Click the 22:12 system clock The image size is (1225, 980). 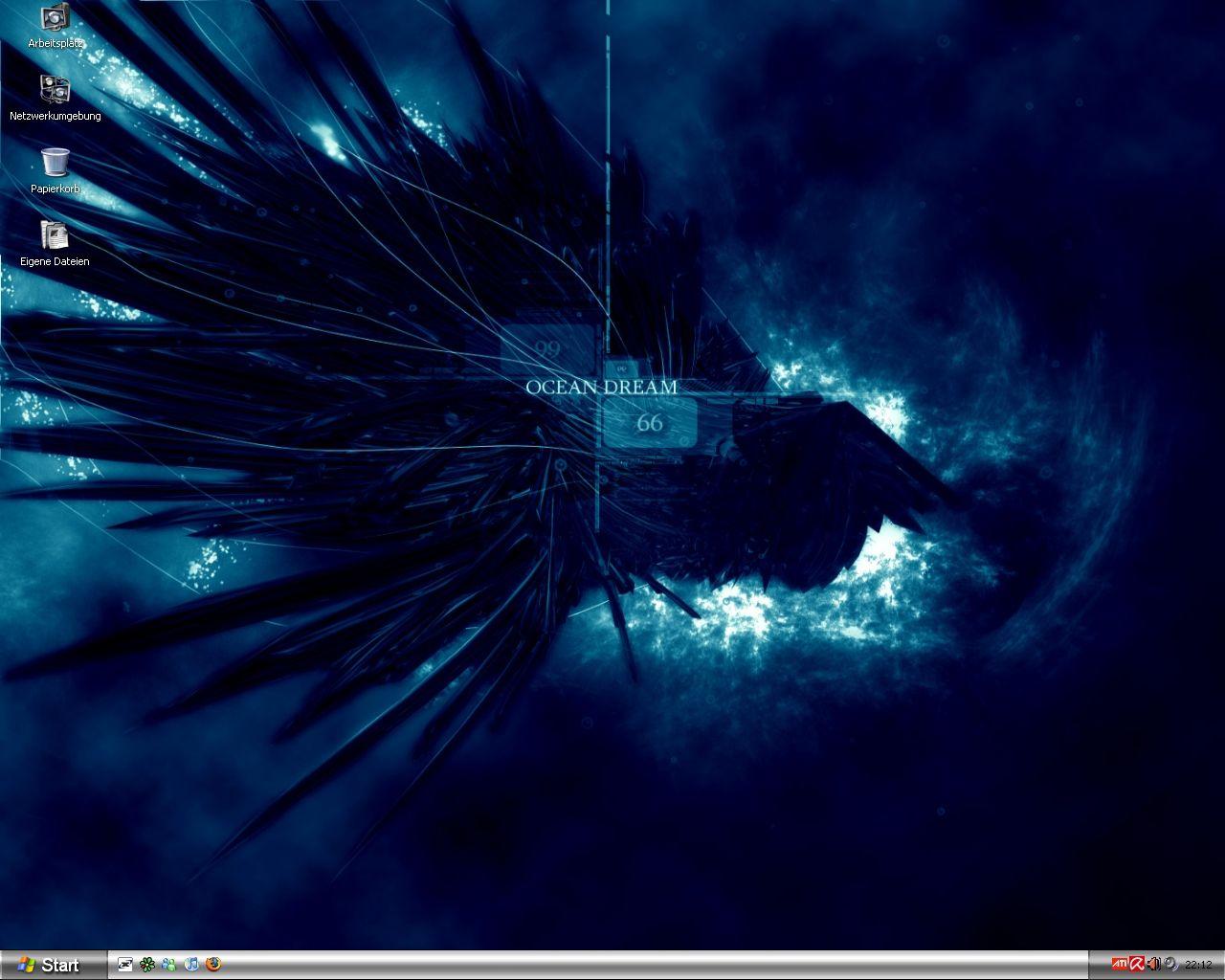pos(1198,965)
